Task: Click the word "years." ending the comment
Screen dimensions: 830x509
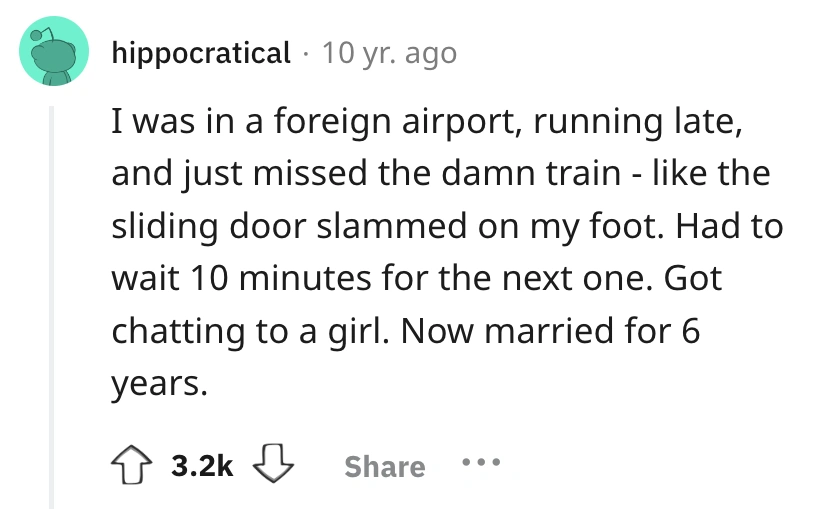Action: pyautogui.click(x=160, y=383)
